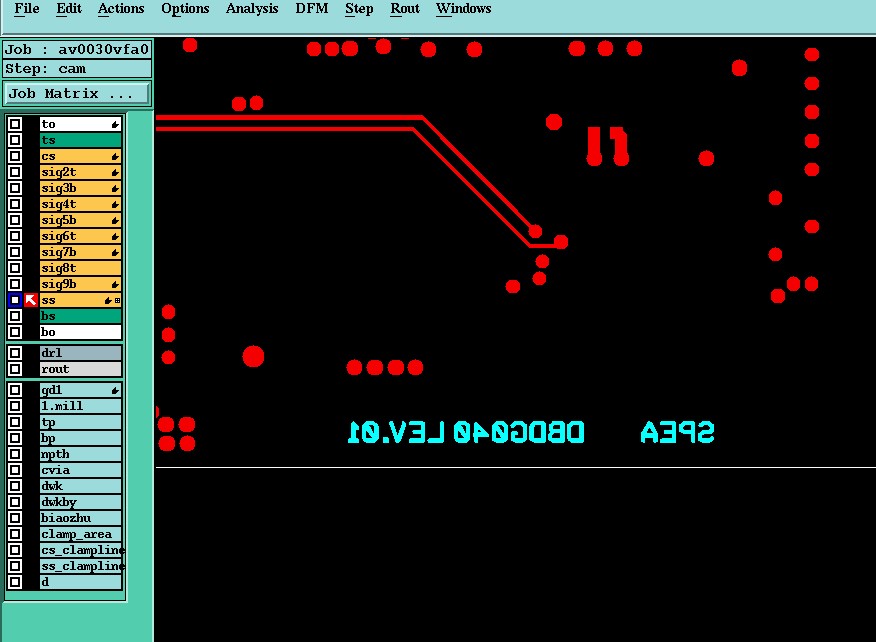The image size is (876, 642).
Task: Click the Job Matrix ... button
Action: tap(77, 93)
